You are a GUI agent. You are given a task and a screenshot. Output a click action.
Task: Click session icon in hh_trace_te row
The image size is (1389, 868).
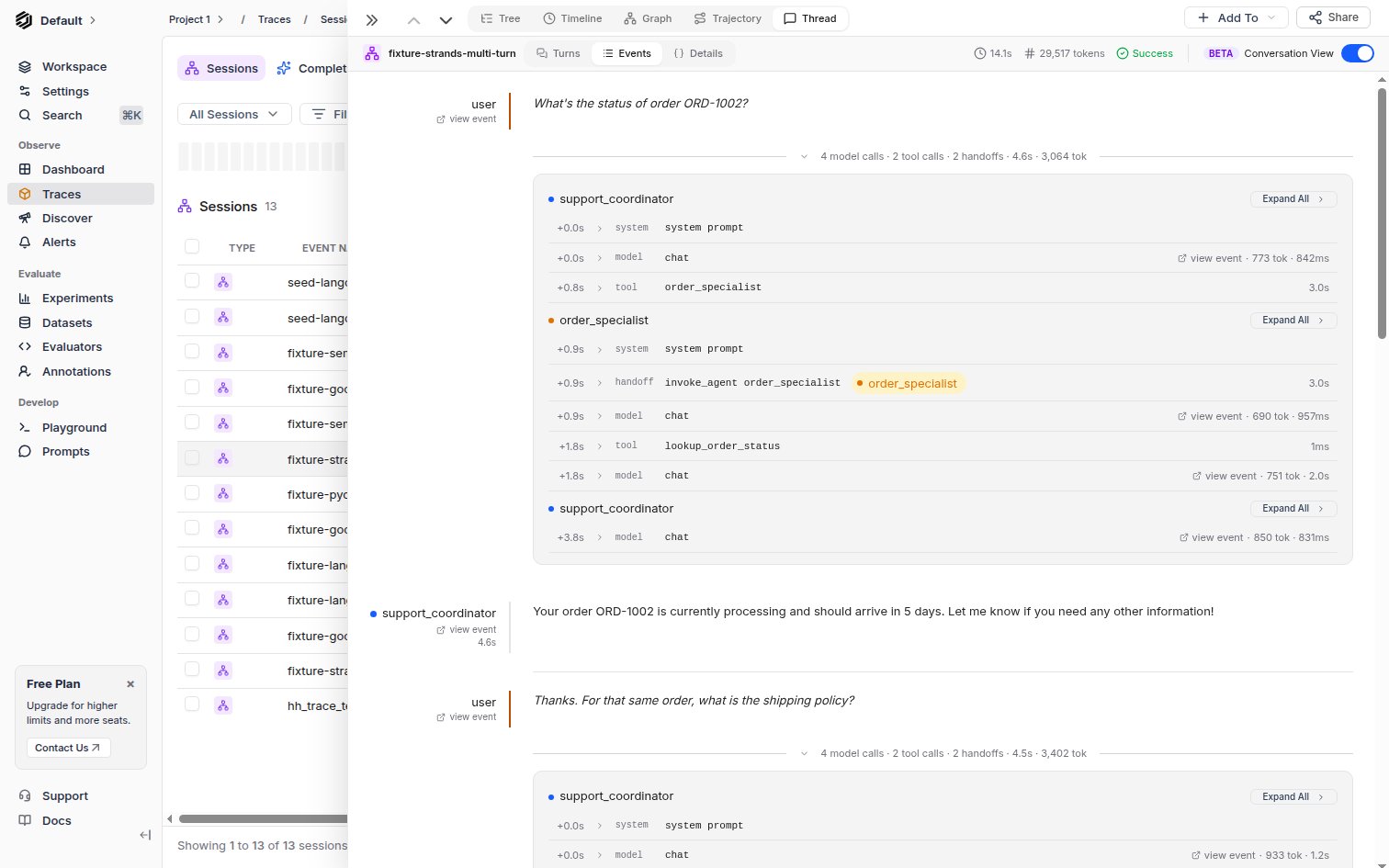(x=223, y=705)
